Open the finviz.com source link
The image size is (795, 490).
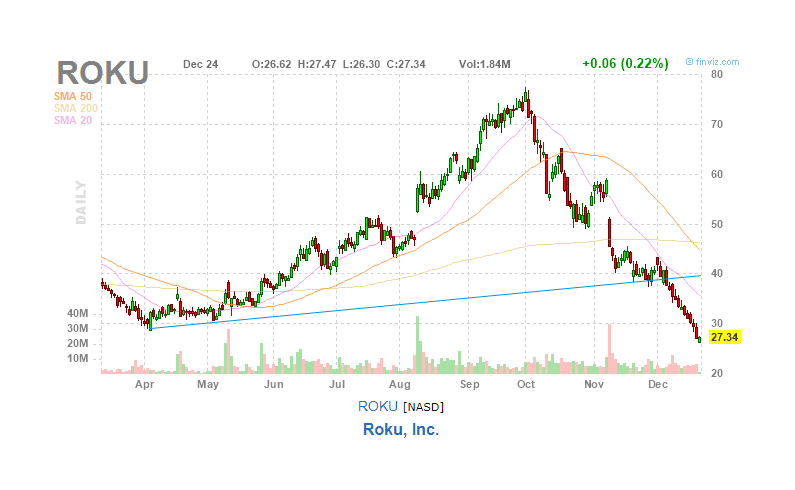712,62
